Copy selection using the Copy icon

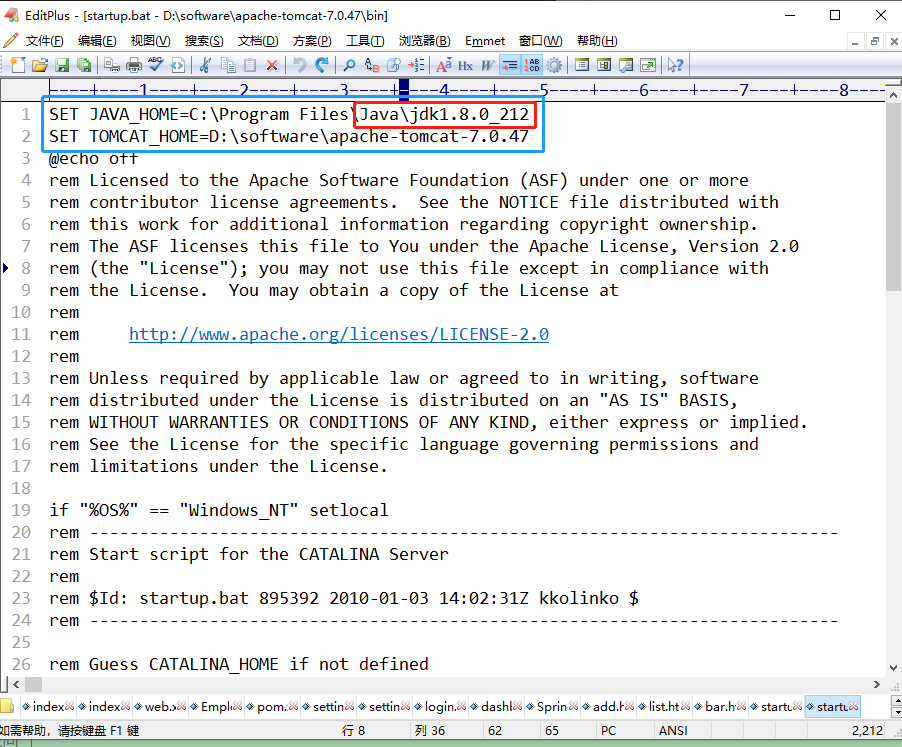[228, 66]
